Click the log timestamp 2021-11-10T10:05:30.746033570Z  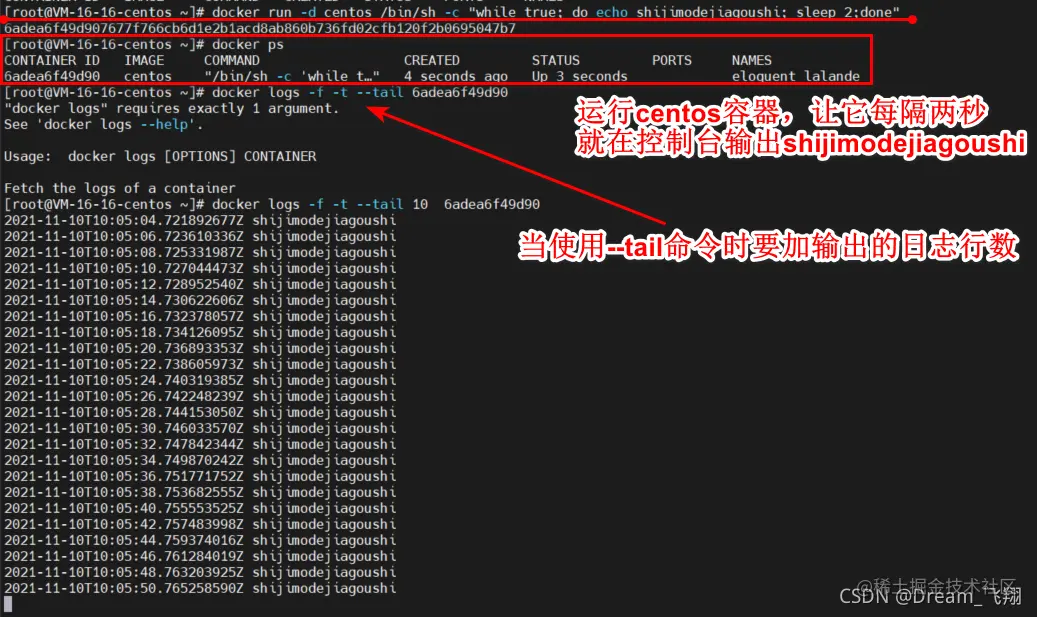[124, 428]
